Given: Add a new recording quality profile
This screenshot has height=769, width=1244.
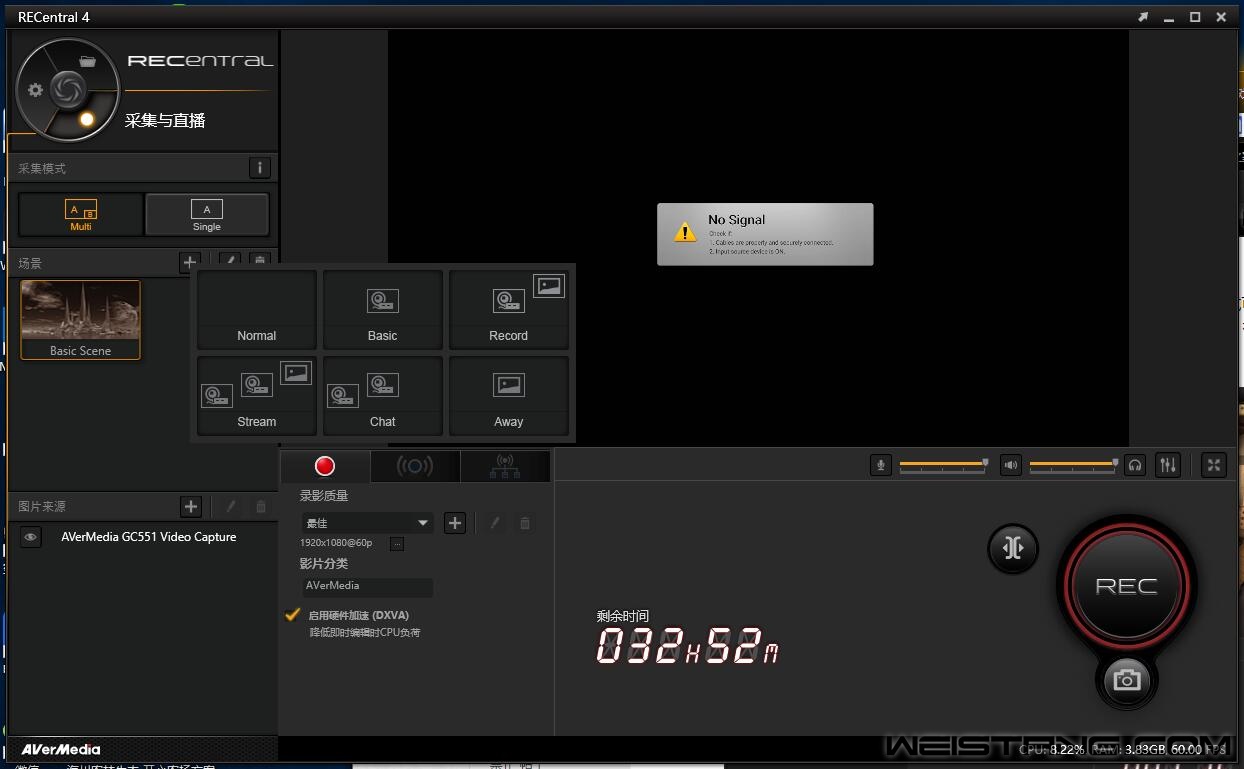Looking at the screenshot, I should (455, 523).
